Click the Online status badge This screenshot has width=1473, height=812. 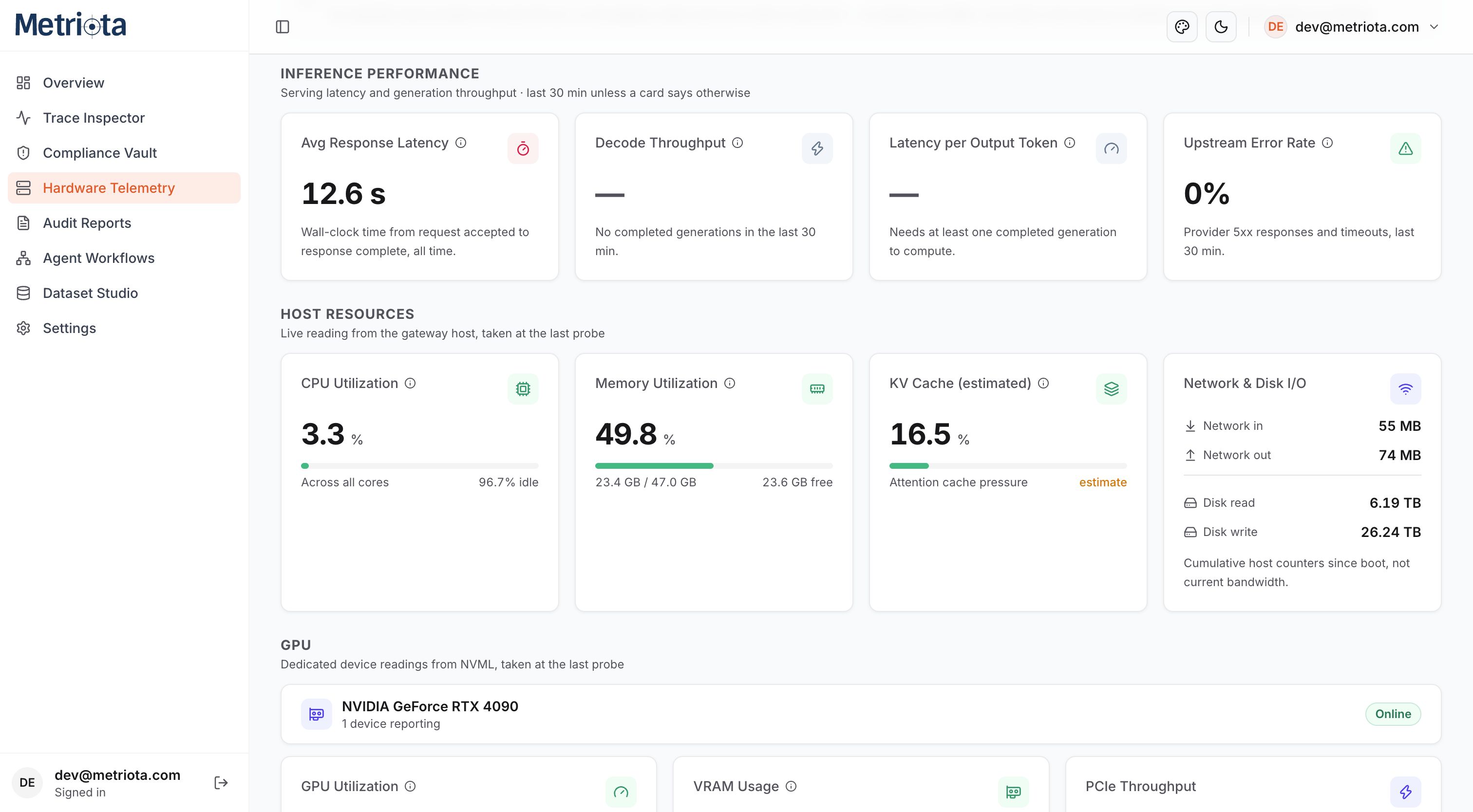(x=1393, y=714)
